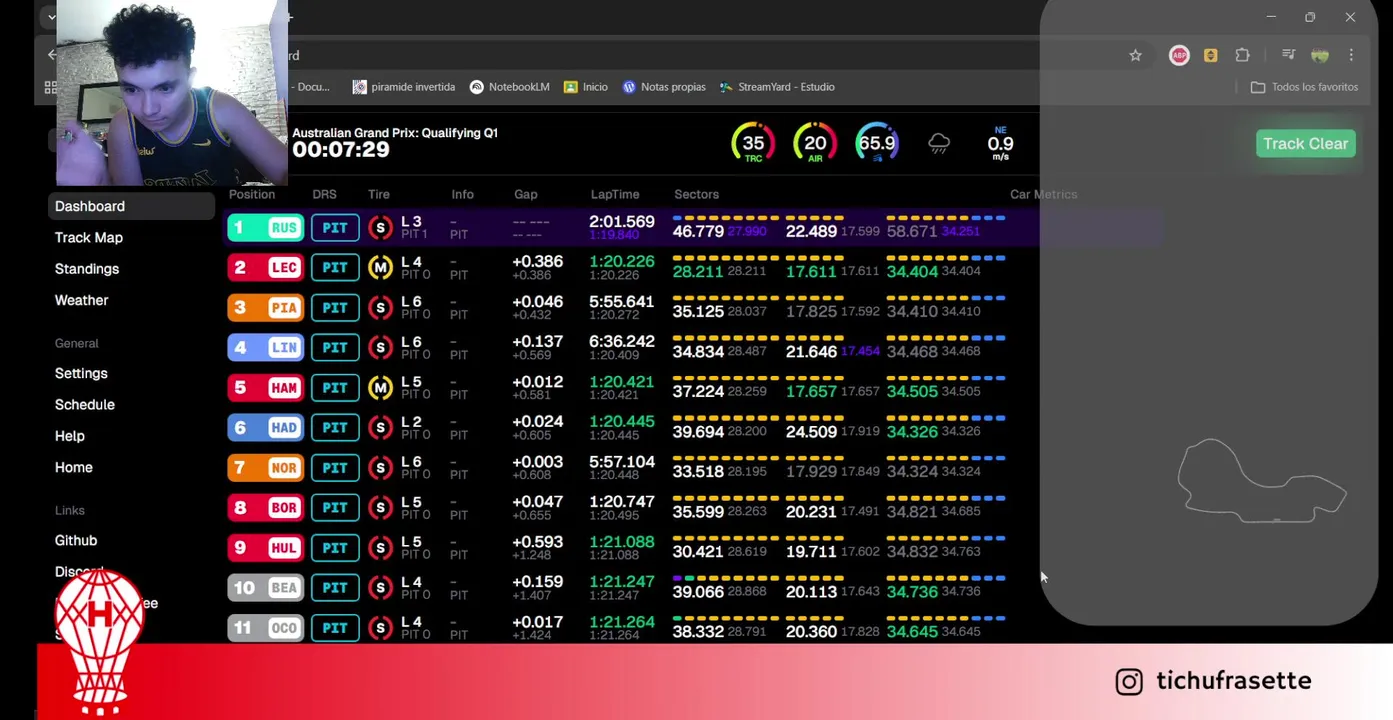Open the piramide invertida bookmark

tap(404, 87)
